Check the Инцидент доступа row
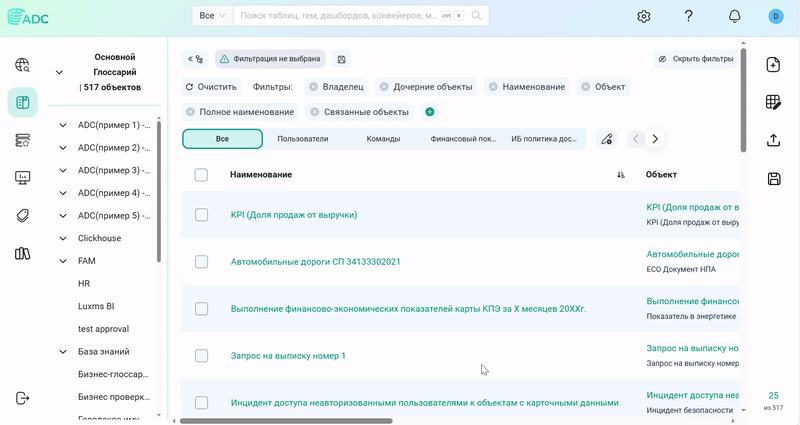 (201, 403)
